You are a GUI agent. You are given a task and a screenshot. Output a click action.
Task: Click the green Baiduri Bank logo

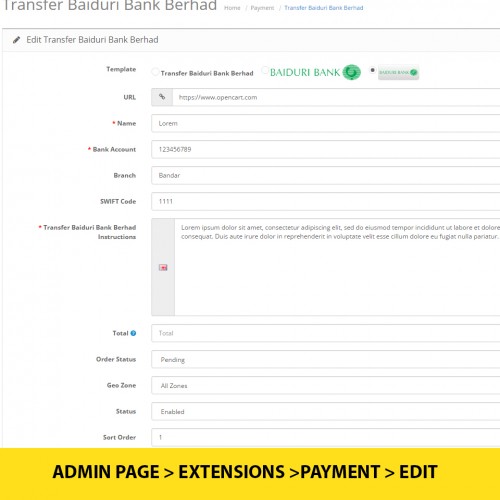315,72
